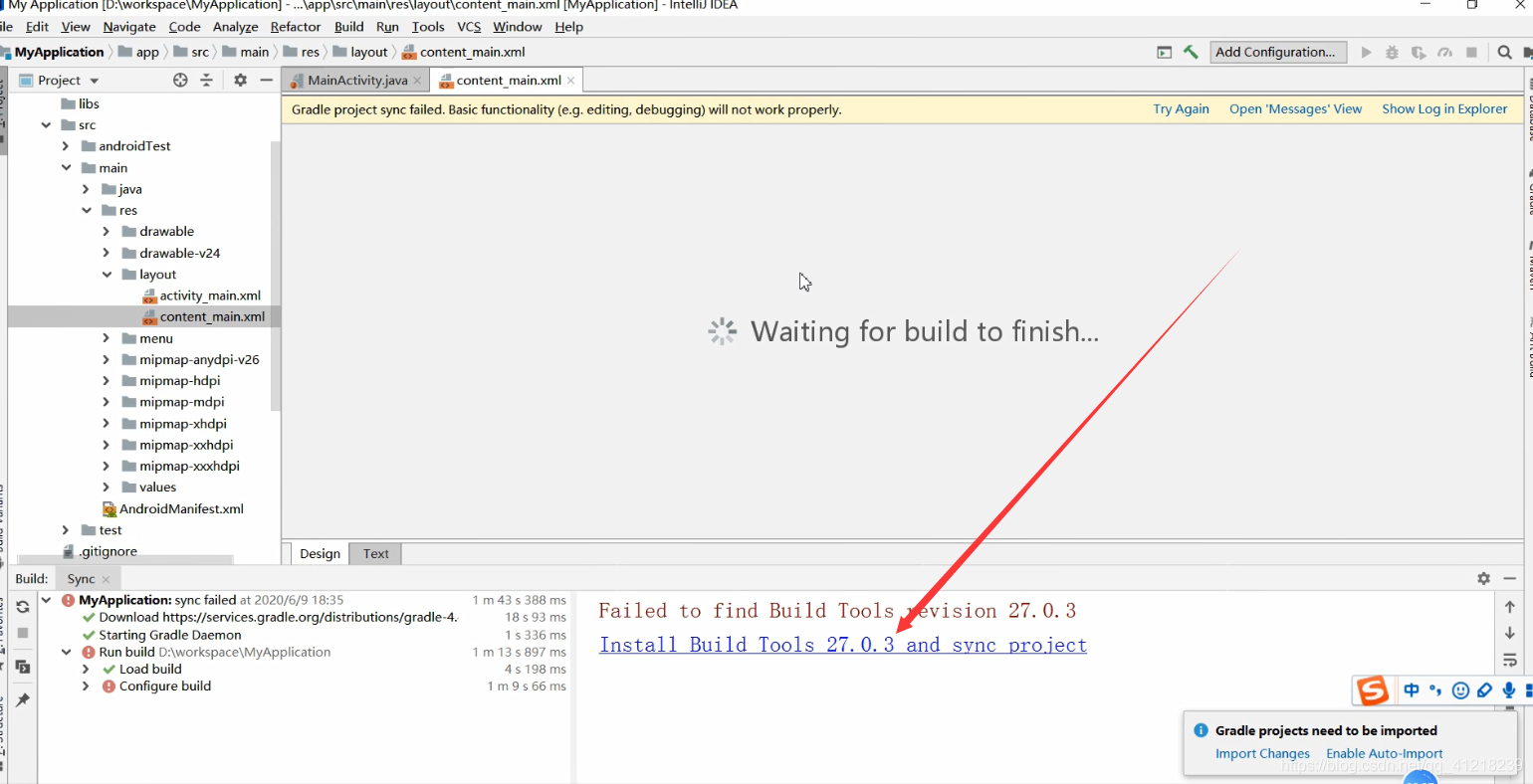Click Toggle view console icon in Build panel
This screenshot has height=784, width=1533.
click(22, 667)
